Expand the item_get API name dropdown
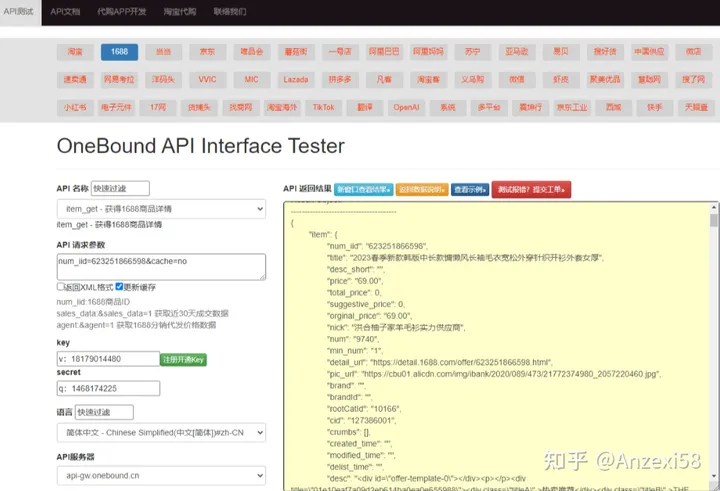The height and width of the screenshot is (491, 720). tap(161, 209)
